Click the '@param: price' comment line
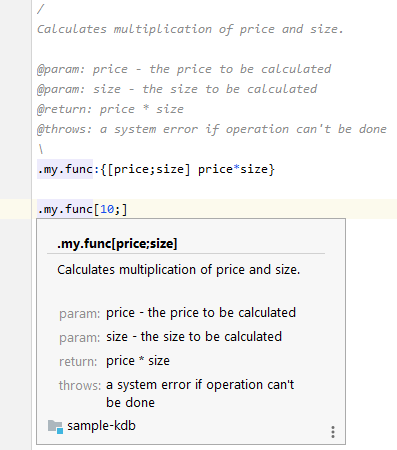Viewport: 397px width, 450px height. [184, 69]
